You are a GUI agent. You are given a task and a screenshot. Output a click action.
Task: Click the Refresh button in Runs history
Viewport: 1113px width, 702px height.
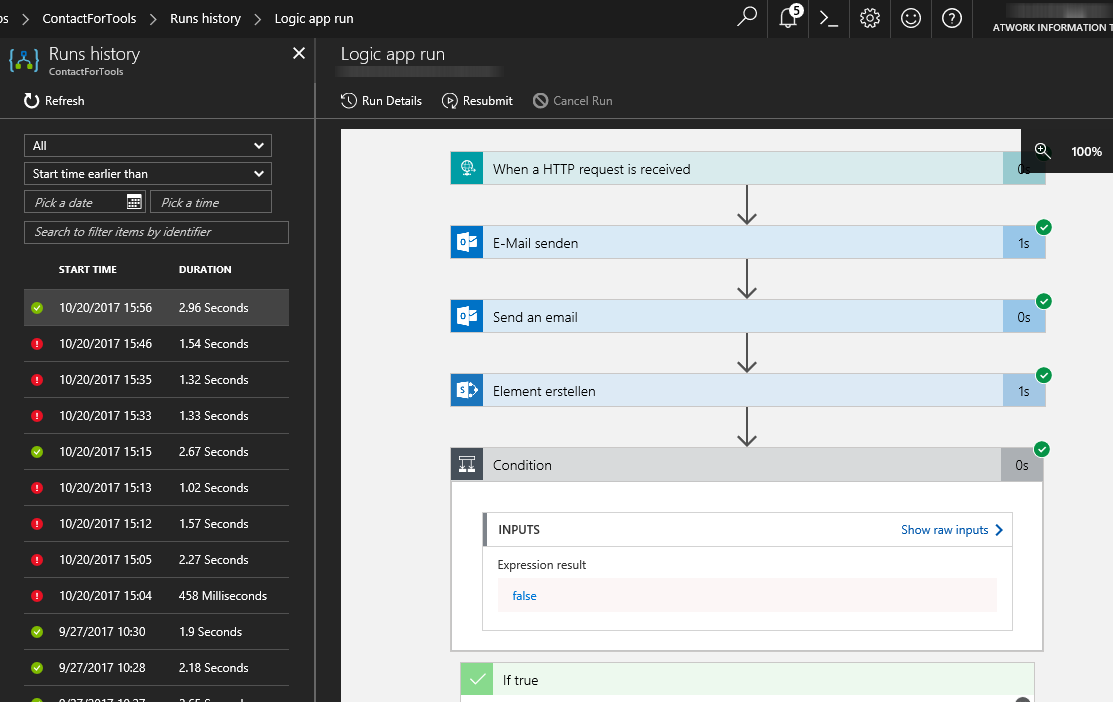[x=55, y=101]
